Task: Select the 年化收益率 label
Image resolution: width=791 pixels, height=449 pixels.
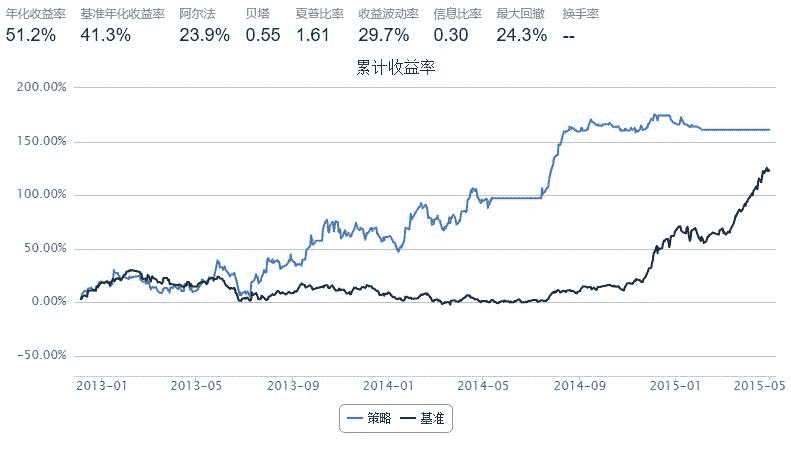Action: (x=36, y=15)
